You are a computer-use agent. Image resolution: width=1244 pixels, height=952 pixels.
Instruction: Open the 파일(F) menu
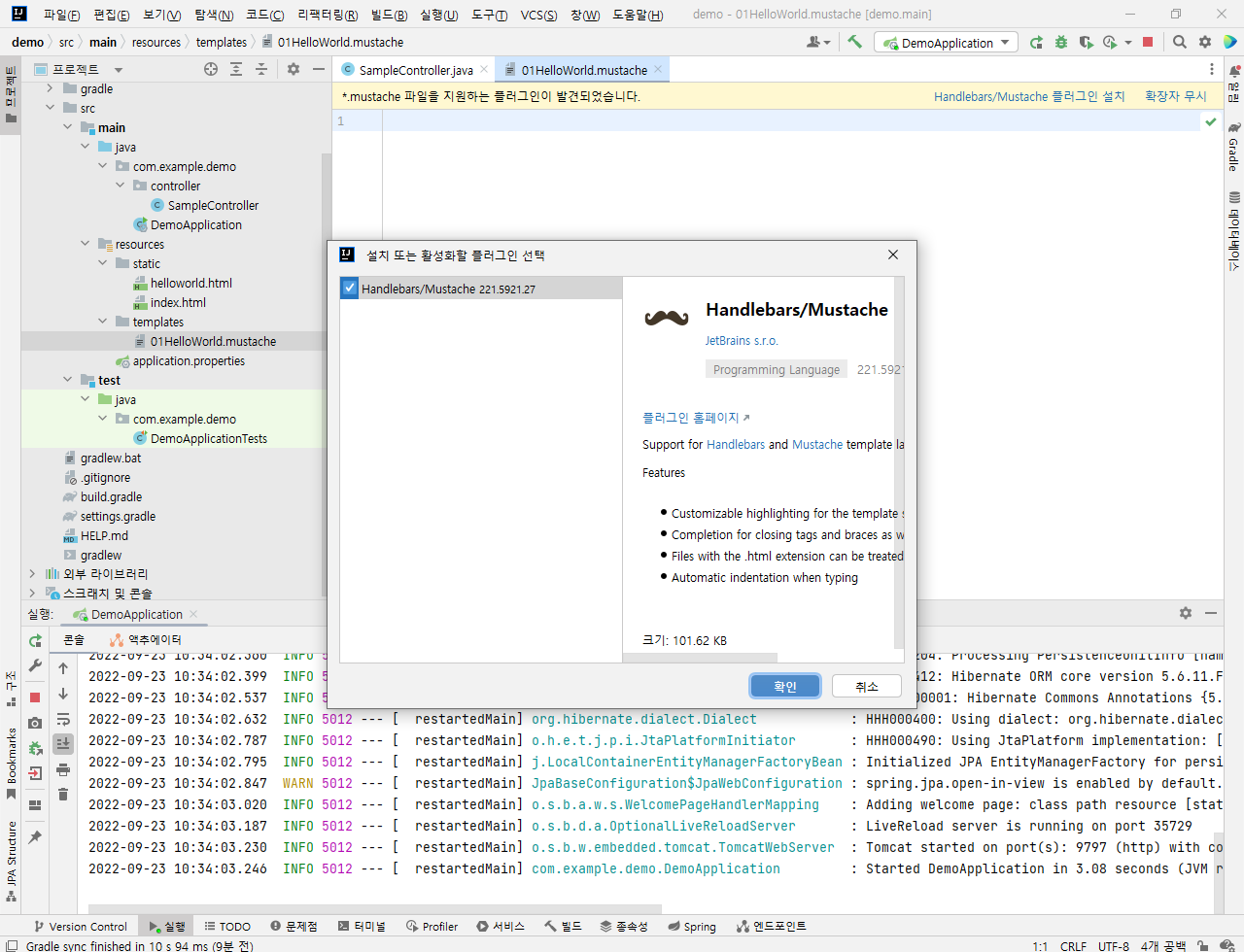pyautogui.click(x=62, y=15)
